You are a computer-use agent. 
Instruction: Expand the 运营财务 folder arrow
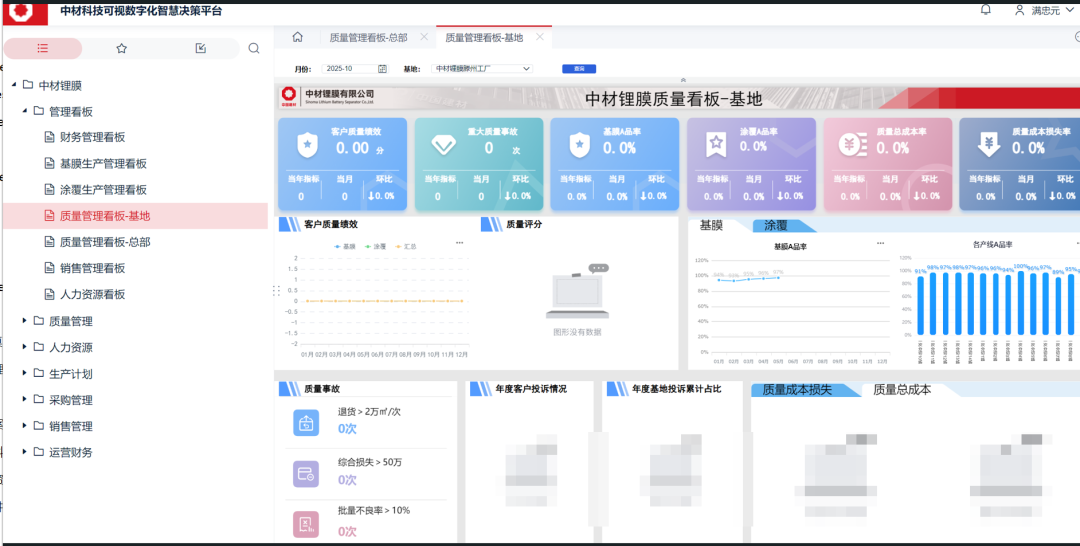(x=25, y=452)
